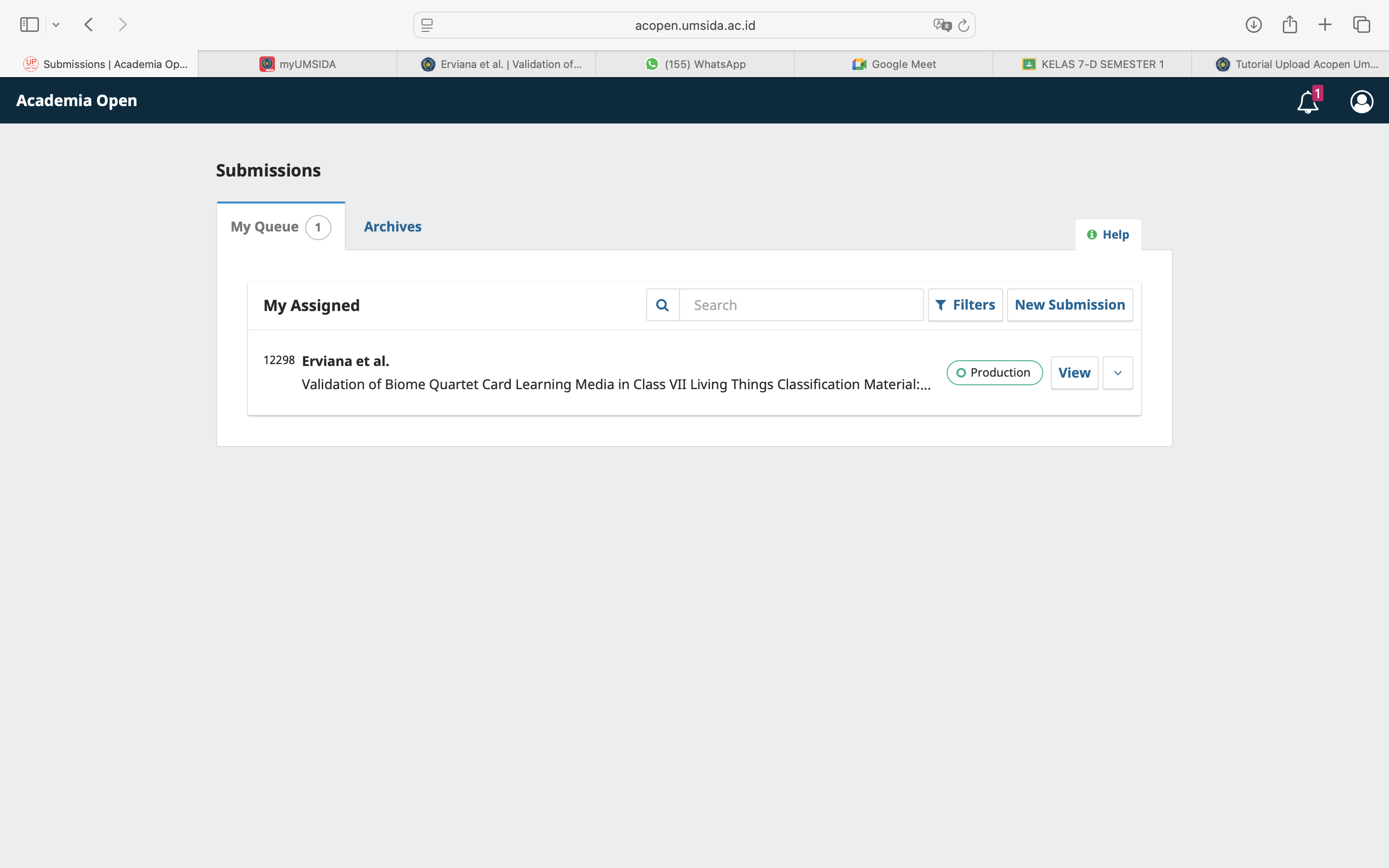Reload the page with refresh icon
Screen dimensions: 1389x868
964,25
